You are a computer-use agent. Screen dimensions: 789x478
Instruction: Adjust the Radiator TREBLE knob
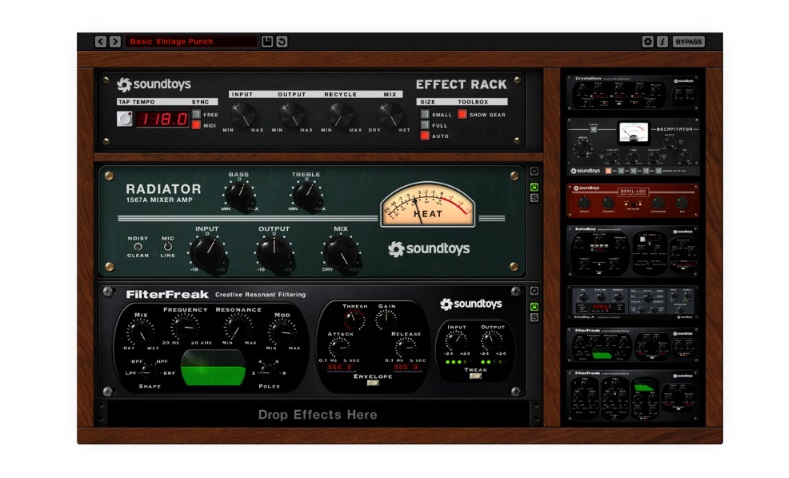click(x=307, y=195)
